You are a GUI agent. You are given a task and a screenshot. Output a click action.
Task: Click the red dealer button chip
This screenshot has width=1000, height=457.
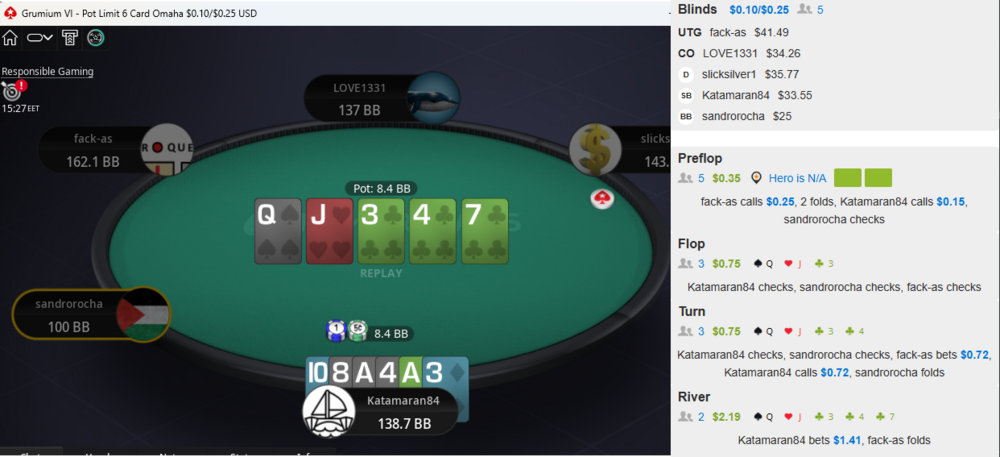(x=600, y=199)
